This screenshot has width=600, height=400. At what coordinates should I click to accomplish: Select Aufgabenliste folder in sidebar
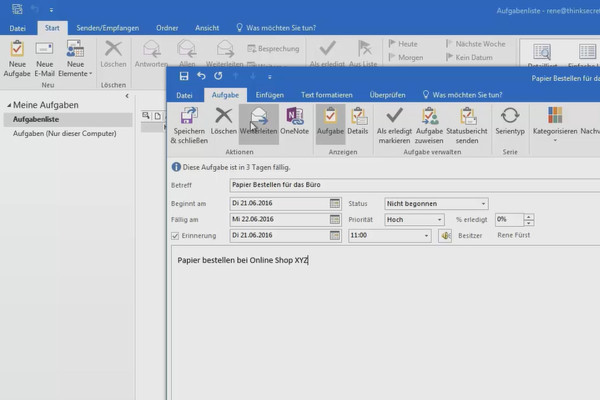(68, 119)
